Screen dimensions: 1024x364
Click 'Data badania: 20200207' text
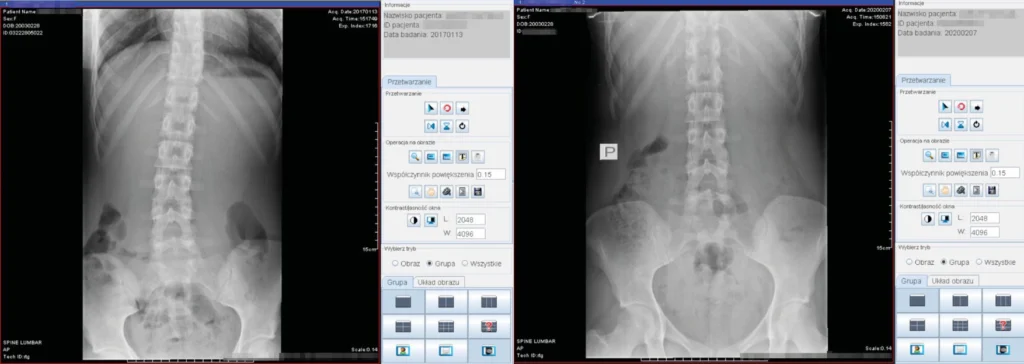937,32
